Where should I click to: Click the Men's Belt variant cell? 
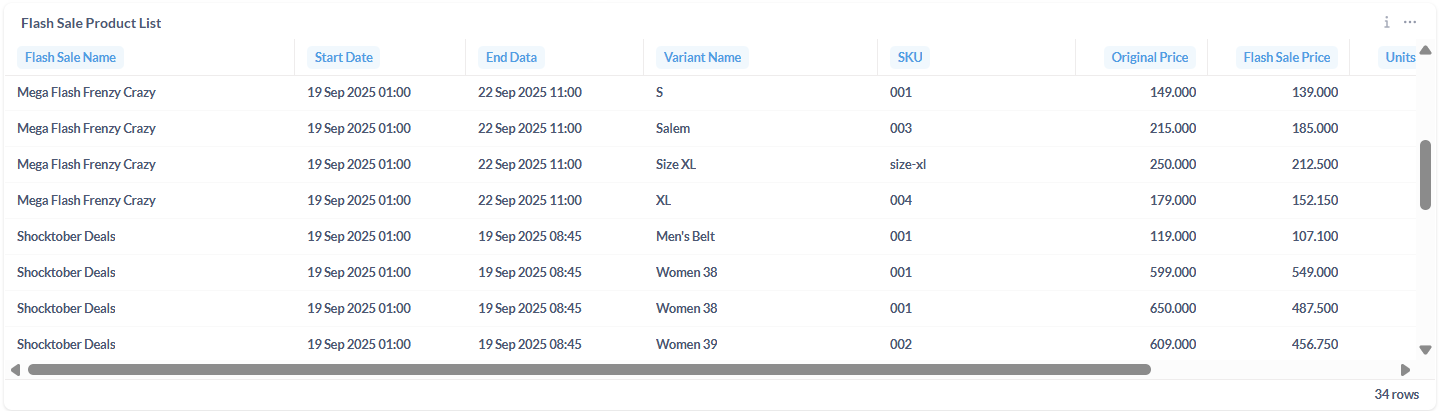tap(685, 236)
